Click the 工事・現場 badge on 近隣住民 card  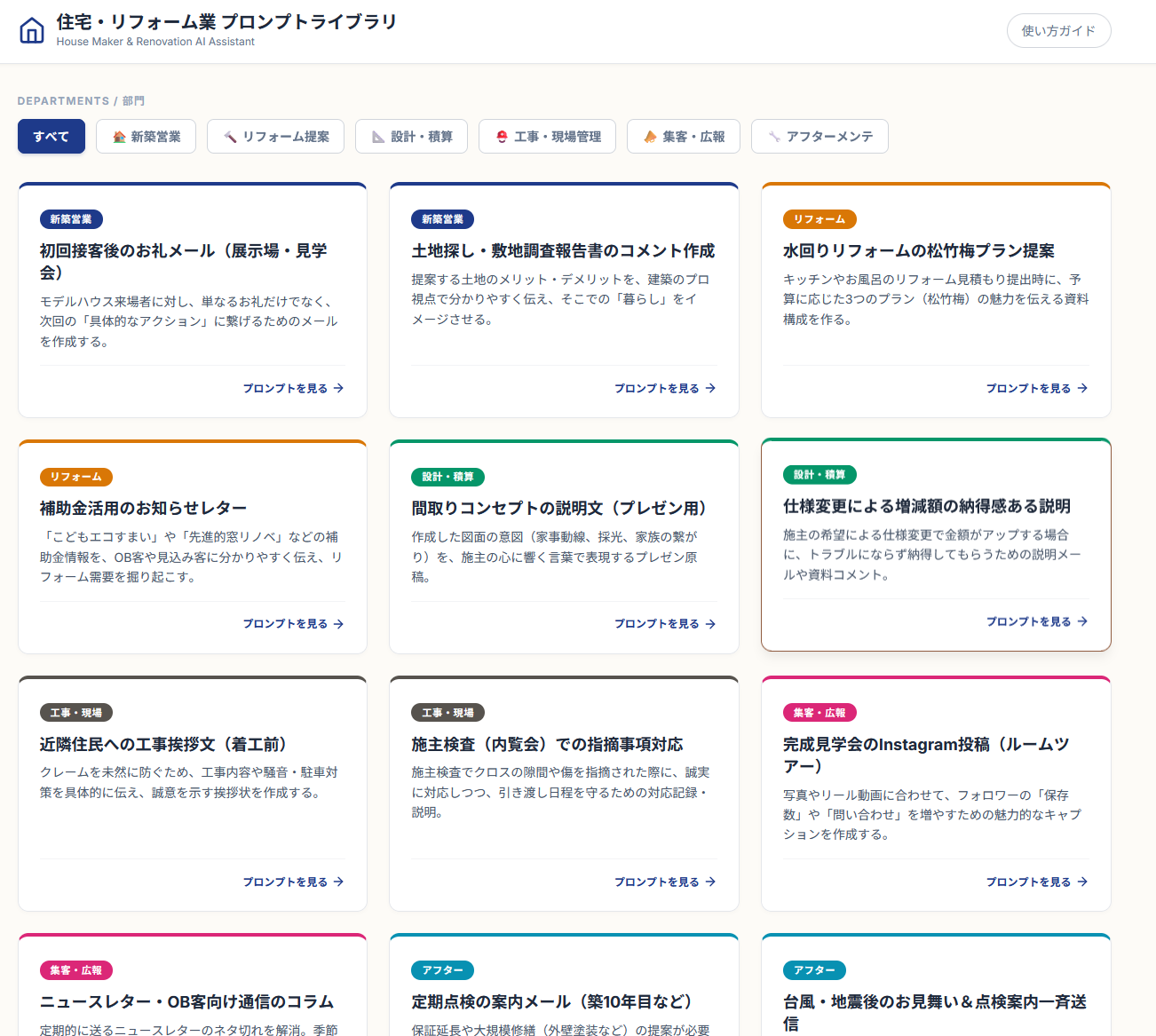click(x=75, y=713)
